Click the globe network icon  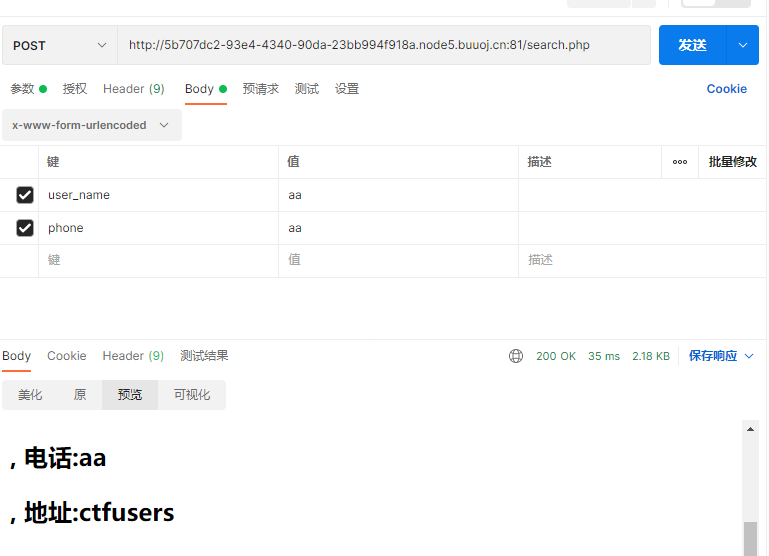(x=516, y=356)
